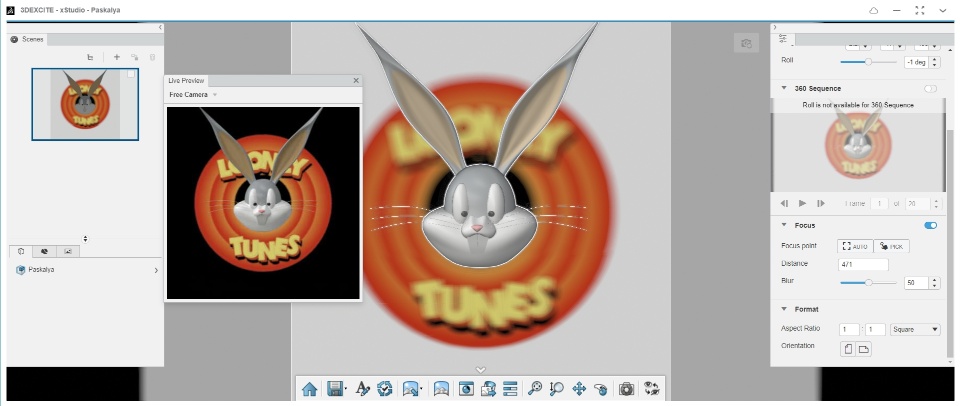Collapse the left panel arrow
Image resolution: width=960 pixels, height=406 pixels.
[x=160, y=28]
